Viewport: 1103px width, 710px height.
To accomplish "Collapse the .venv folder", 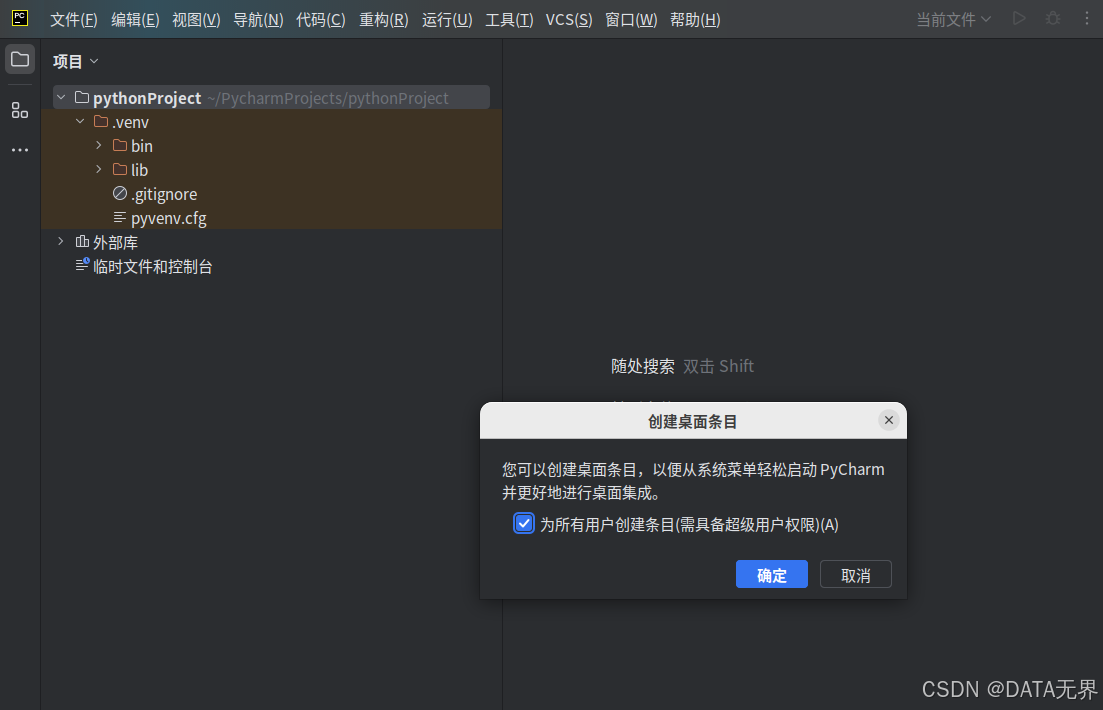I will 80,121.
